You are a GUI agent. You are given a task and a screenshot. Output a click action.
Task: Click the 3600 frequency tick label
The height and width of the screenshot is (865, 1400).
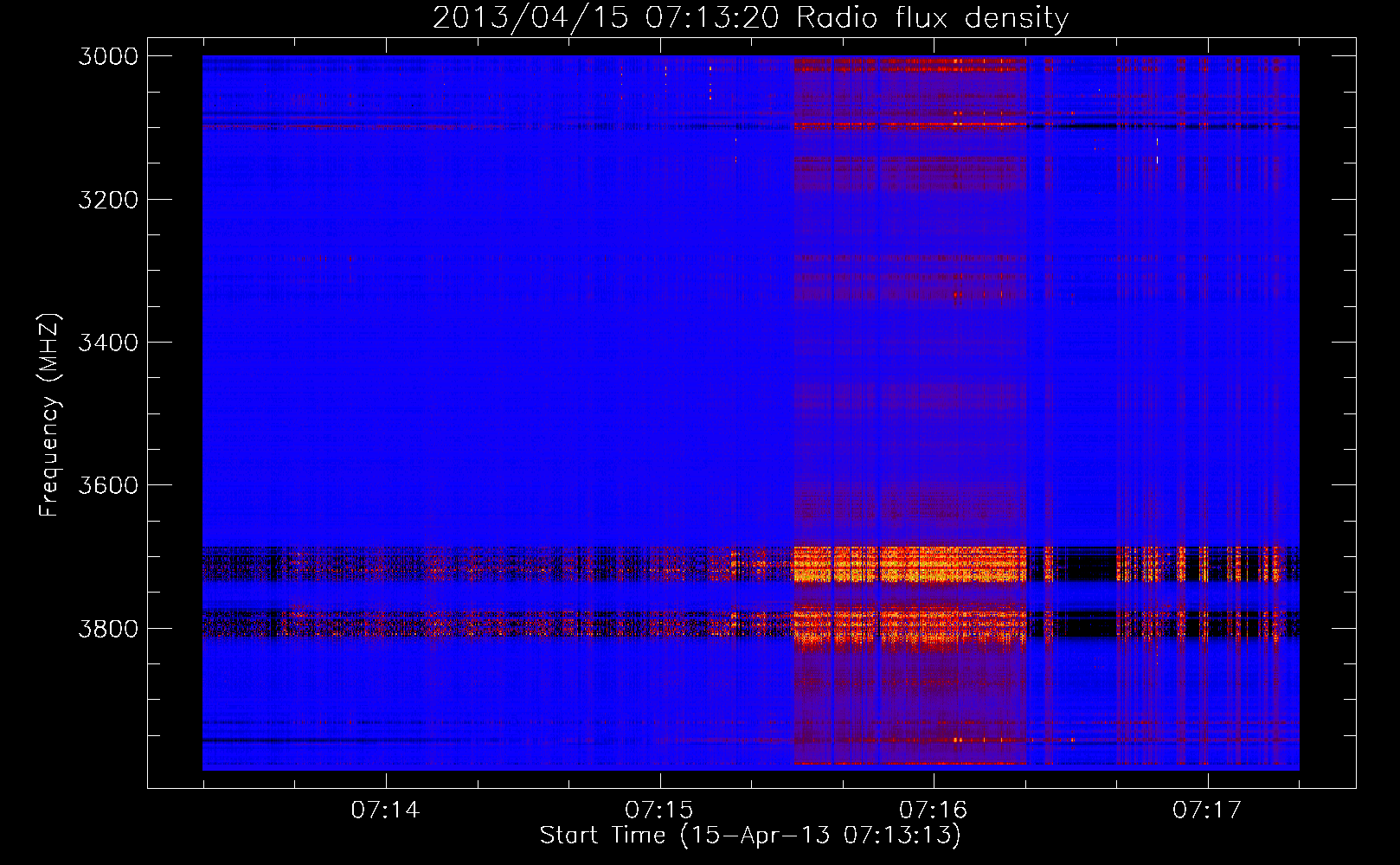108,485
